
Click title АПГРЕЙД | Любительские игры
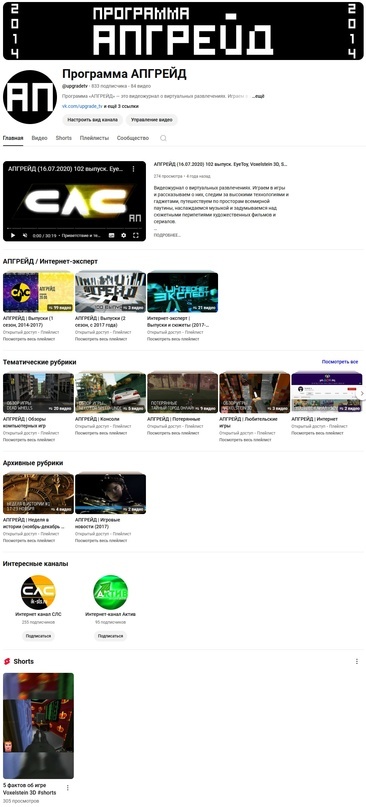point(249,423)
